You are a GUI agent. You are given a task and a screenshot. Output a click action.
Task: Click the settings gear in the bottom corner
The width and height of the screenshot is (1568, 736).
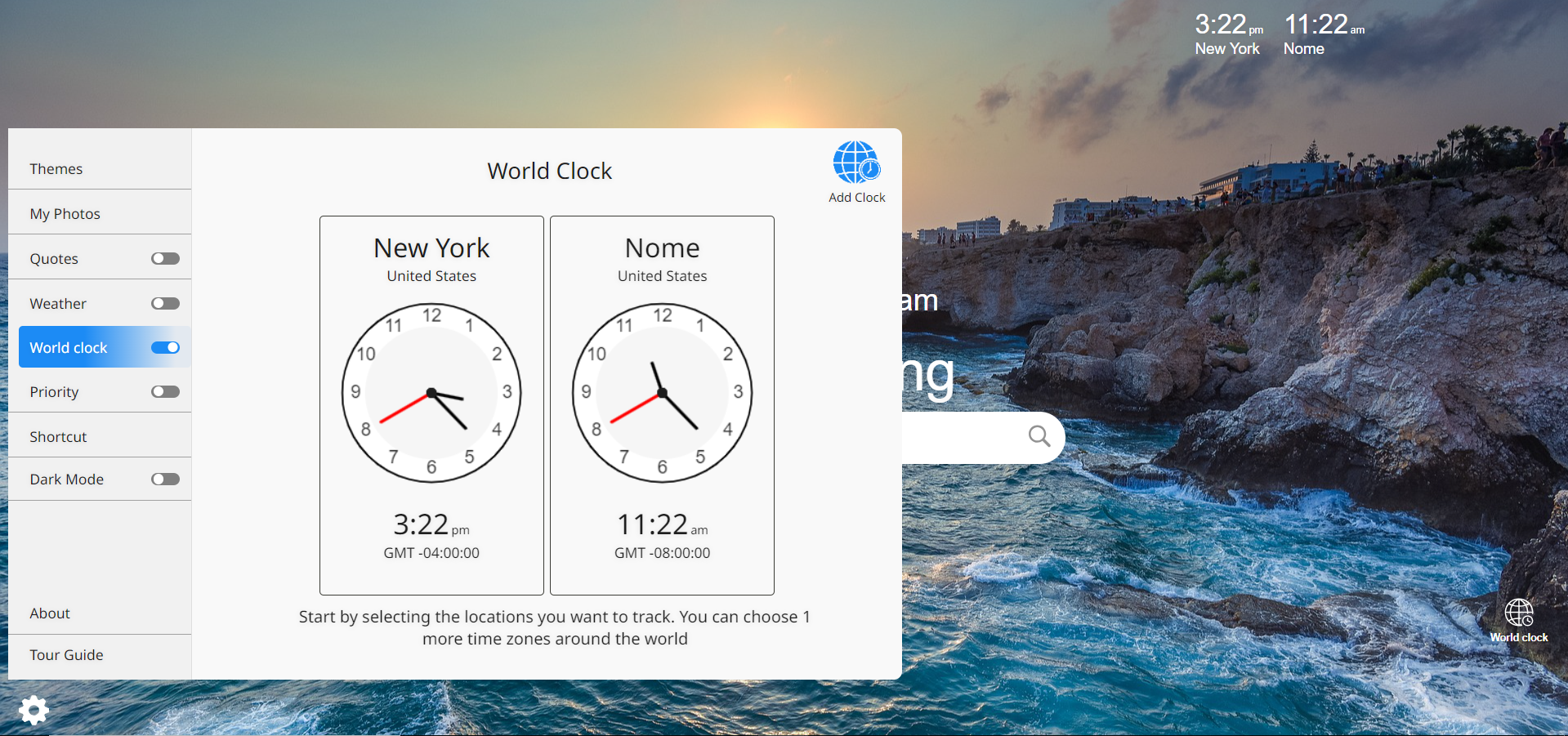tap(34, 710)
